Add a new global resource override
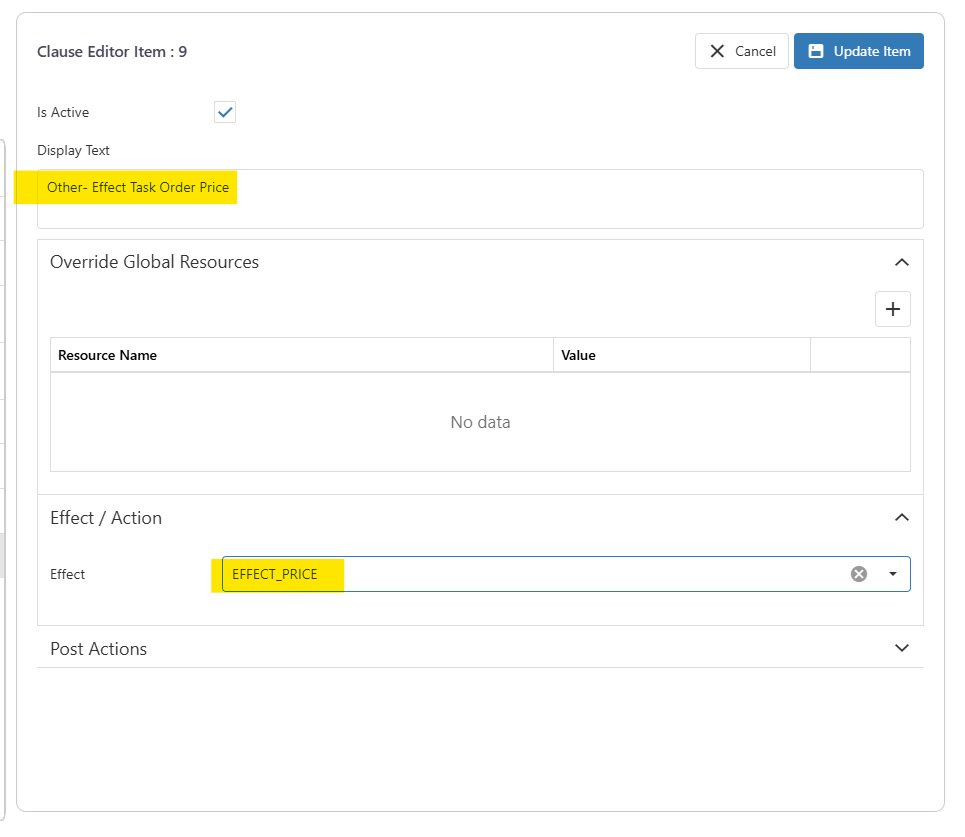 click(892, 309)
